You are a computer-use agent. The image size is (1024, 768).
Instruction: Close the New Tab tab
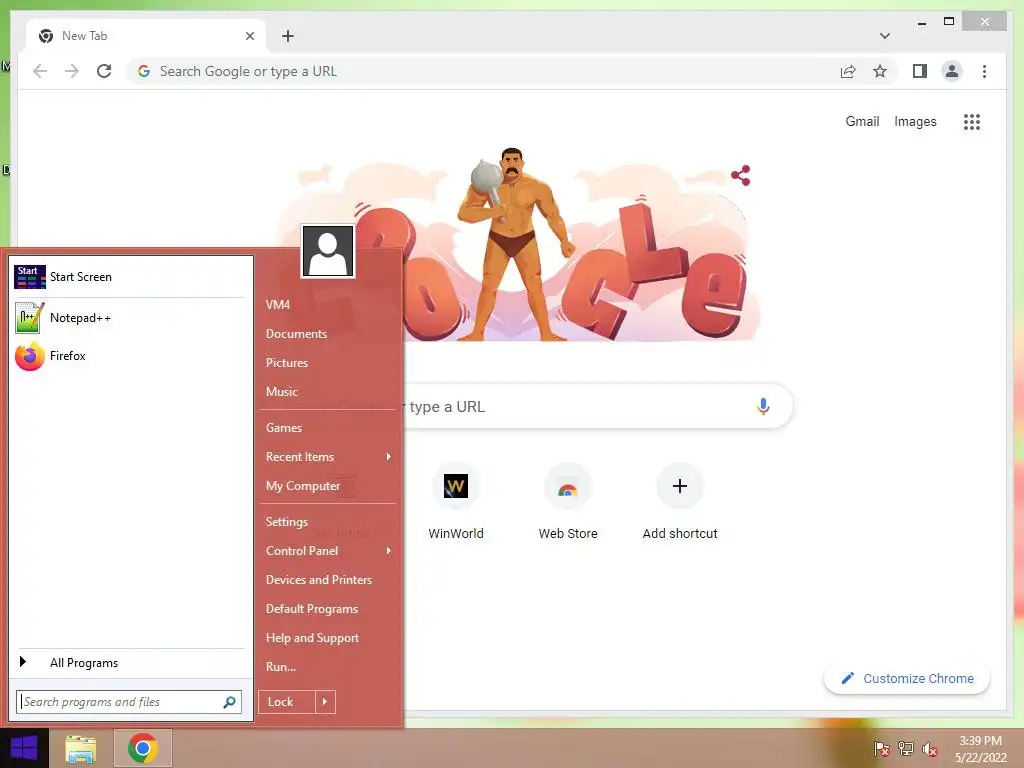click(x=249, y=36)
